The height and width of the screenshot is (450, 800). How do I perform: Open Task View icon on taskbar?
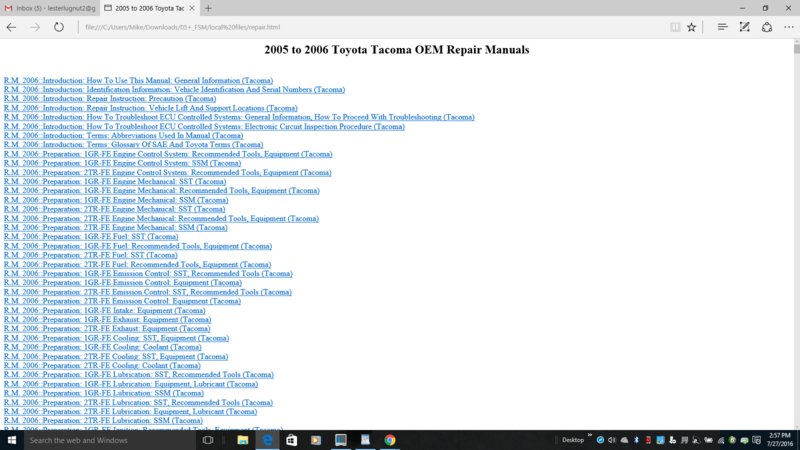pos(208,440)
